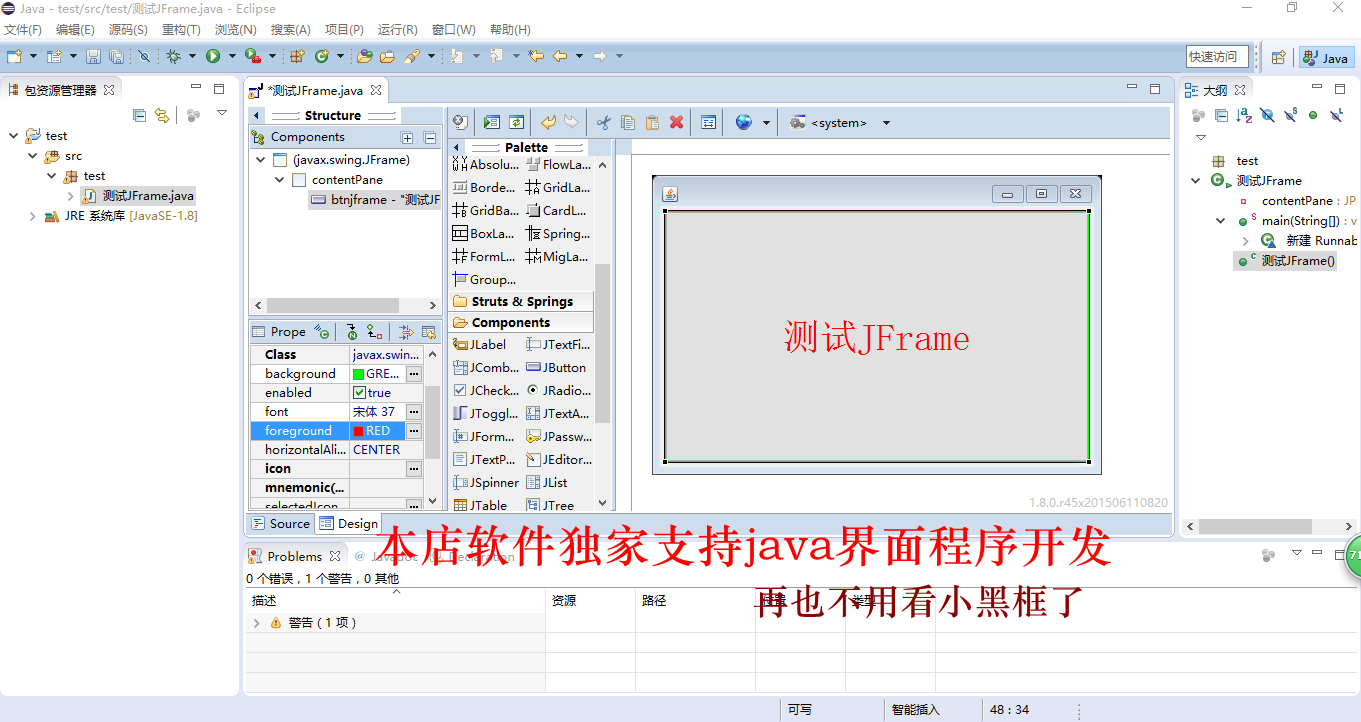Click the font property ellipsis button
This screenshot has height=722, width=1361.
413,412
